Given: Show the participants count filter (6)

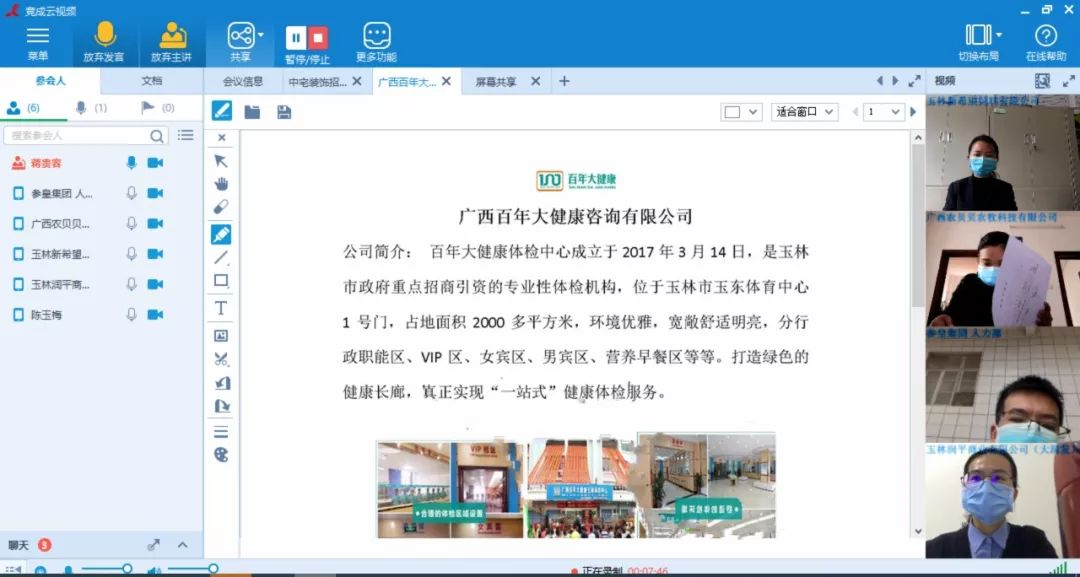Looking at the screenshot, I should (x=23, y=108).
